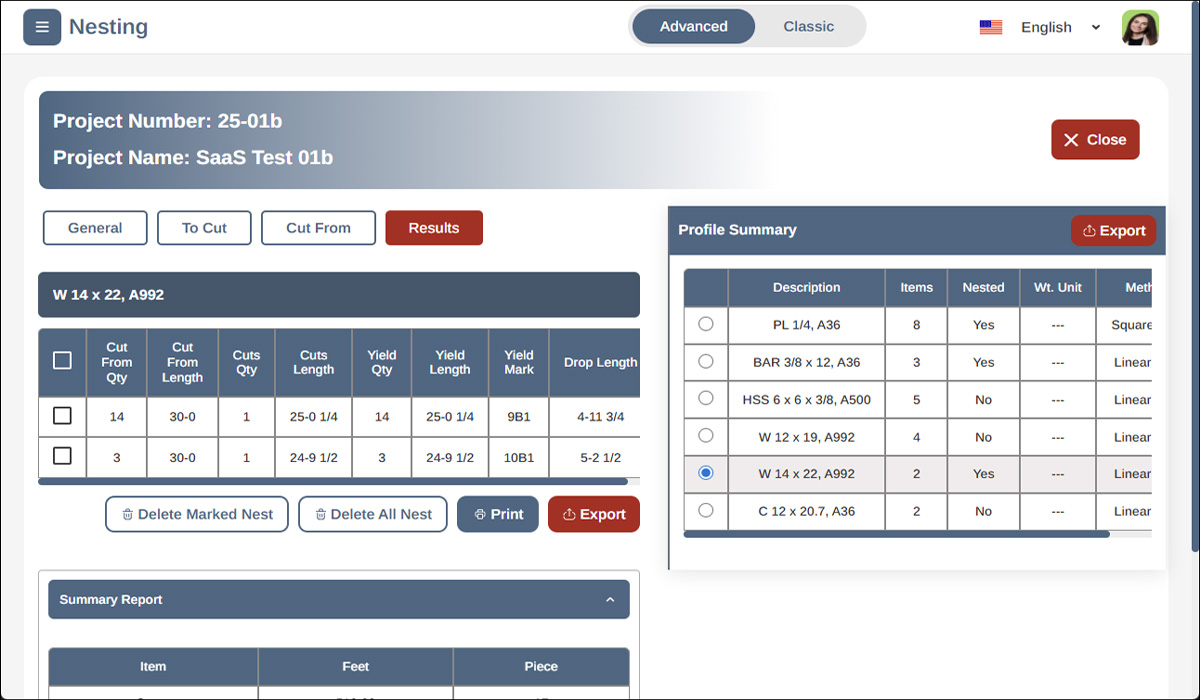The height and width of the screenshot is (700, 1200).
Task: Open the English language dropdown
Action: (x=1060, y=27)
